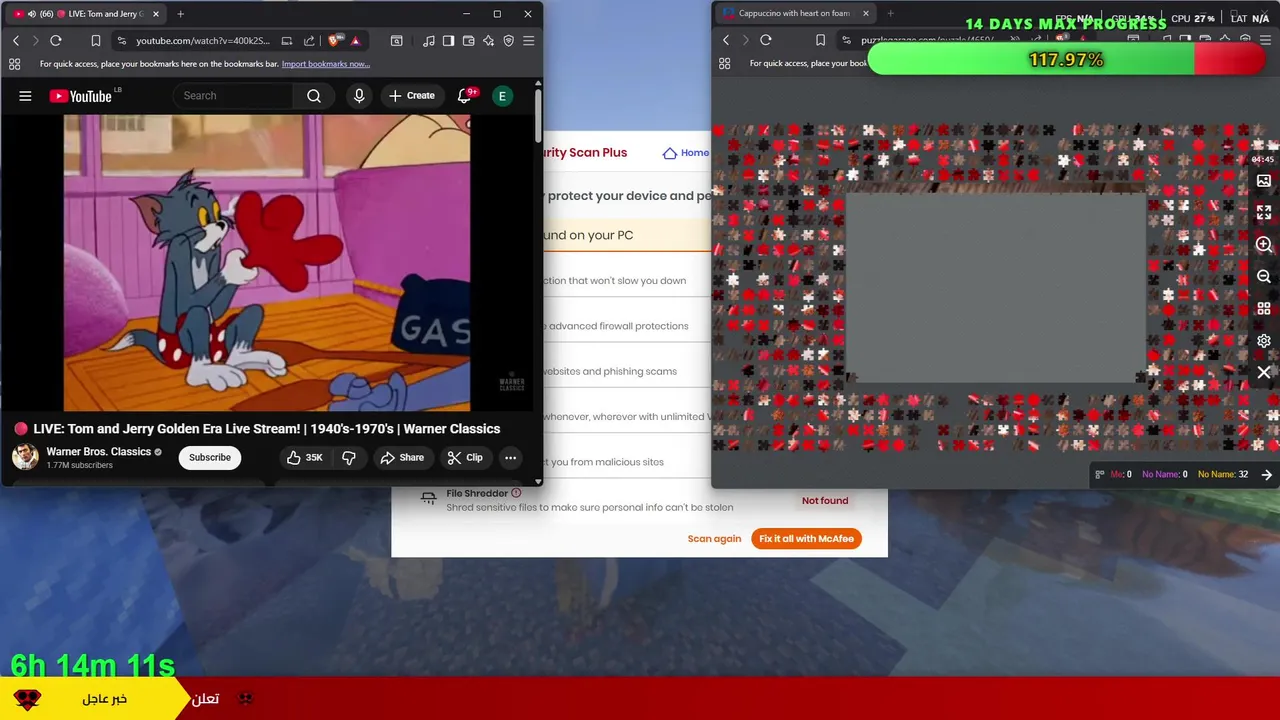This screenshot has height=720, width=1280.
Task: Click Import bookmarks now link
Action: tap(326, 64)
